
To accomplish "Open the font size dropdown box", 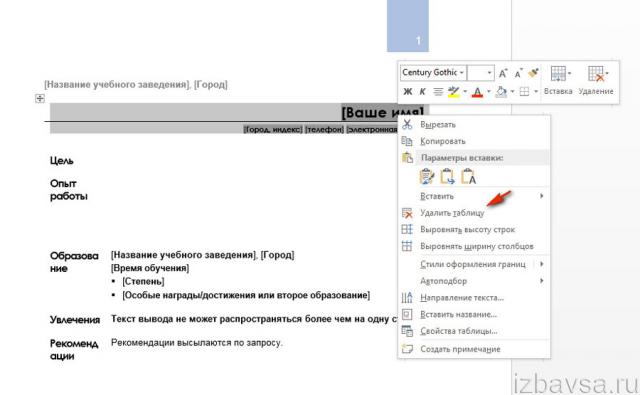I will (x=480, y=73).
